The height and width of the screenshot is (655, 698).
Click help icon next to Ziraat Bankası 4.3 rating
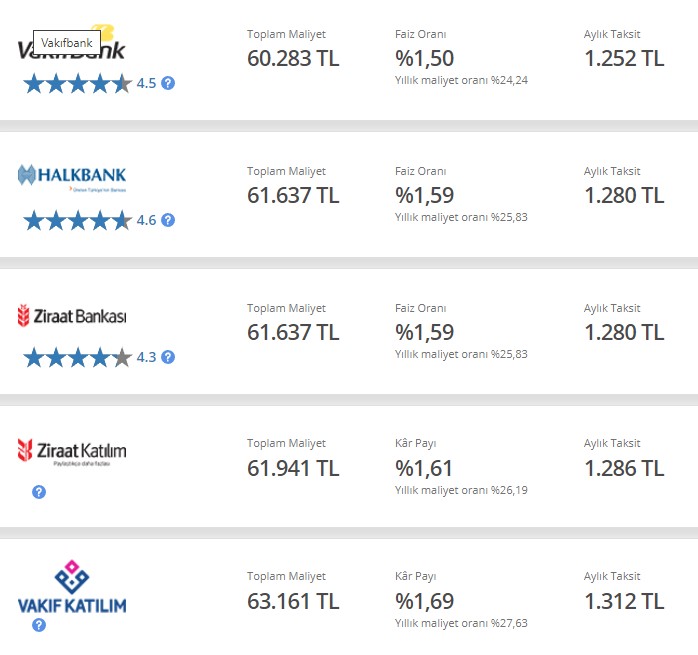(168, 357)
